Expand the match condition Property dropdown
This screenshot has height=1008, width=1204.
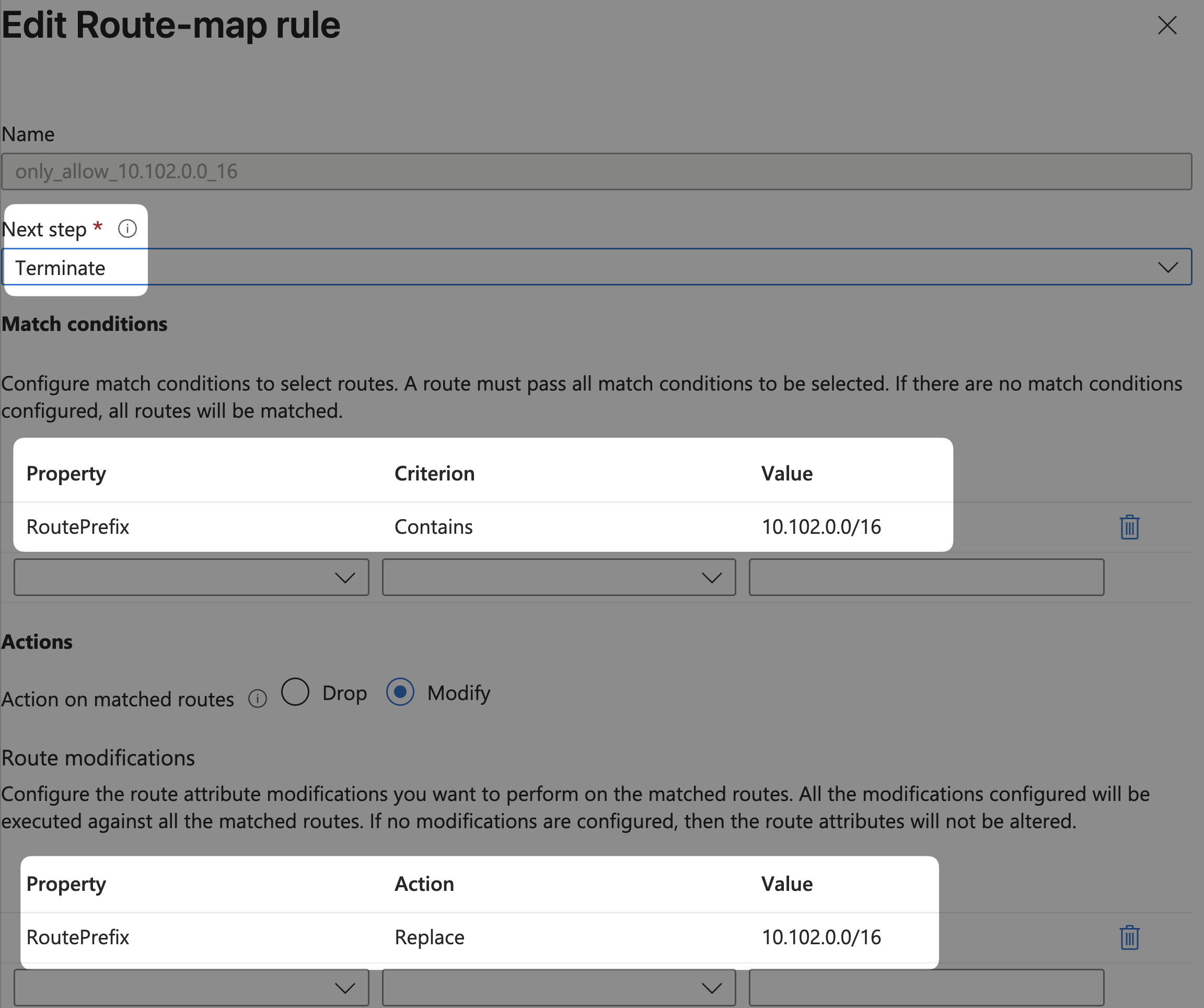[x=191, y=578]
